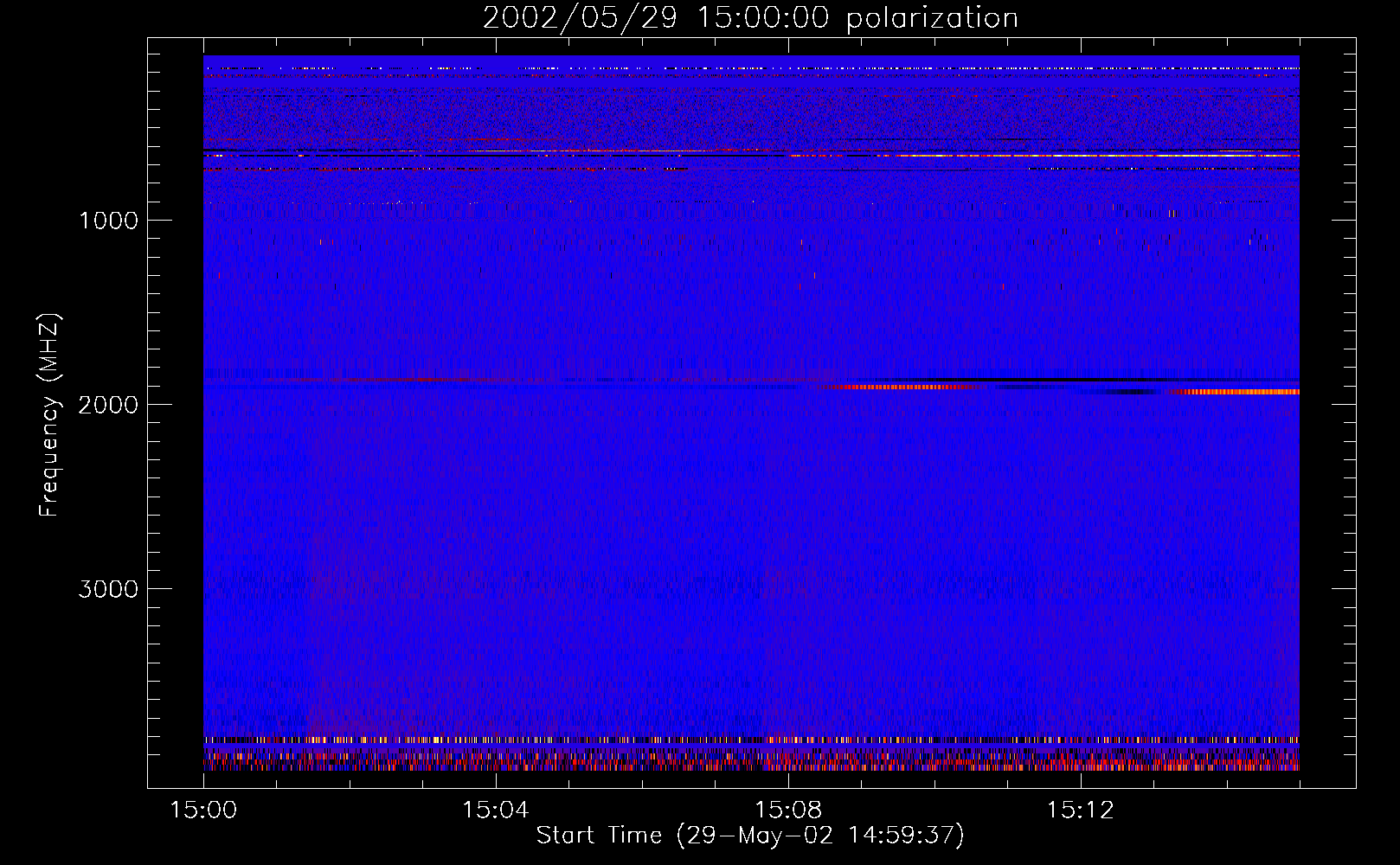Image resolution: width=1400 pixels, height=865 pixels.
Task: Click the 'Start Time (29-May-02 14:59:37)' label
Action: 750,836
